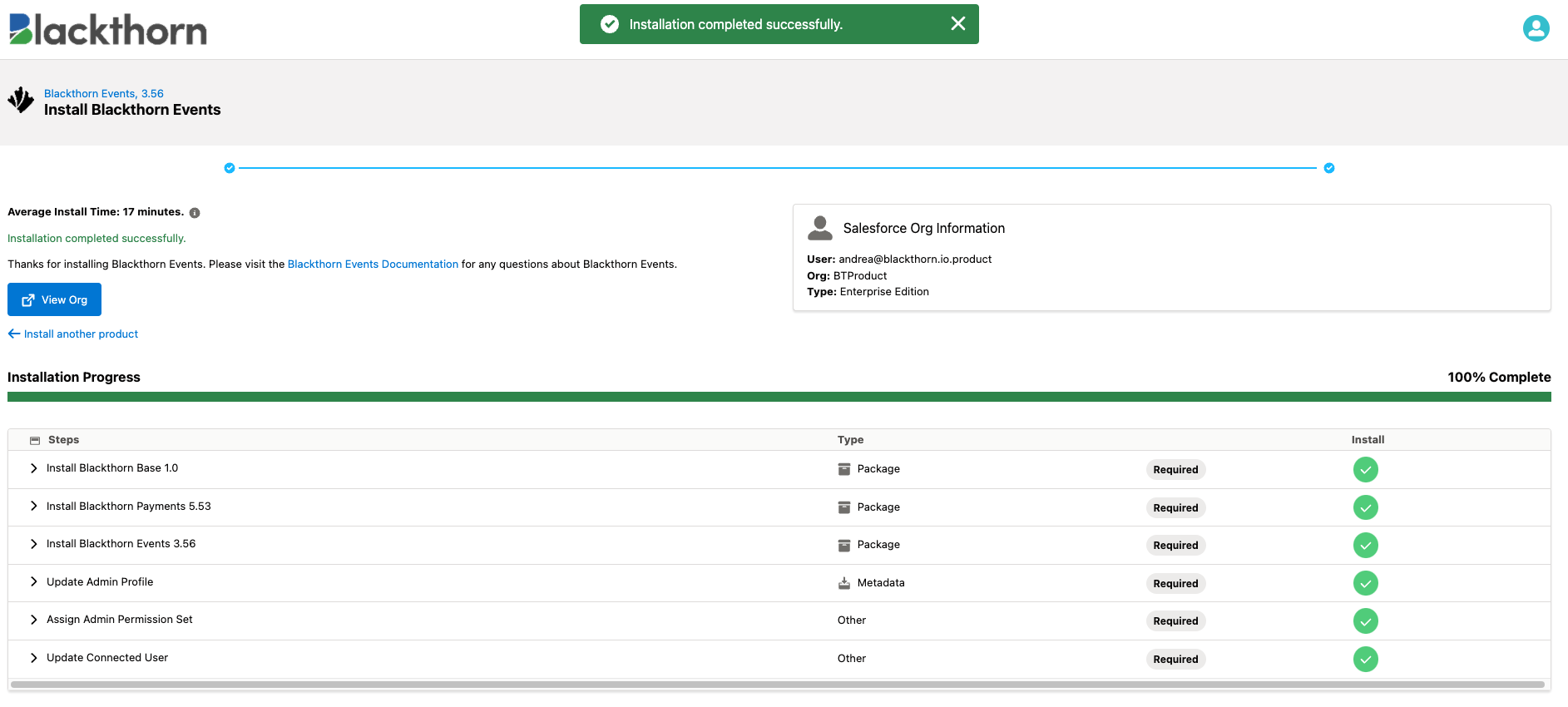Expand Assign Admin Permission Set step
The width and height of the screenshot is (1568, 707).
tap(34, 620)
